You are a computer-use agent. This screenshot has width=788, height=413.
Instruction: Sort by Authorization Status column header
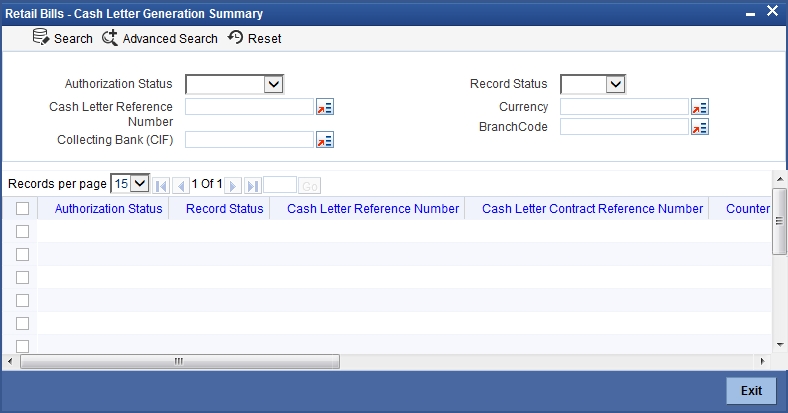(x=109, y=209)
